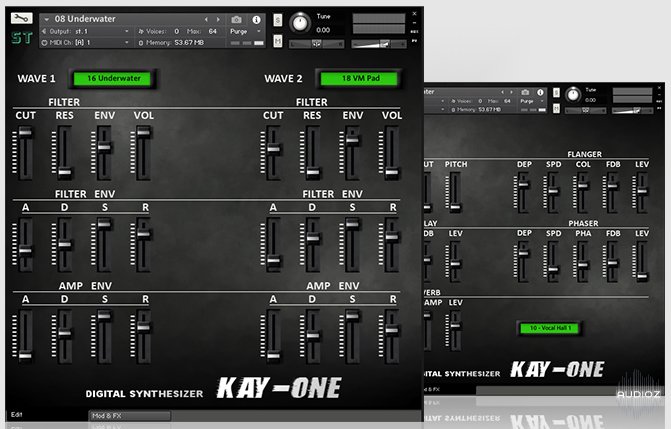Click Wave 1 Amp Env A slider
Image resolution: width=671 pixels, height=429 pixels.
pos(25,337)
